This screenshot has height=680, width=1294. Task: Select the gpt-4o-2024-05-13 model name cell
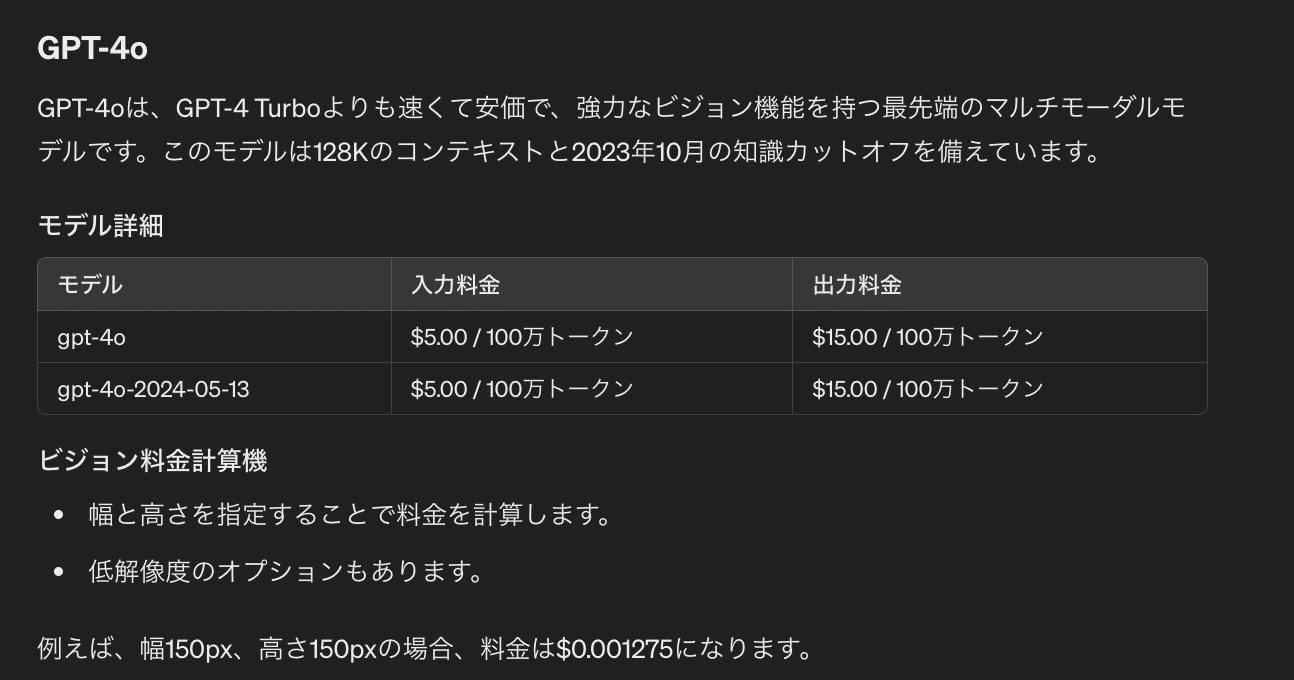[153, 389]
